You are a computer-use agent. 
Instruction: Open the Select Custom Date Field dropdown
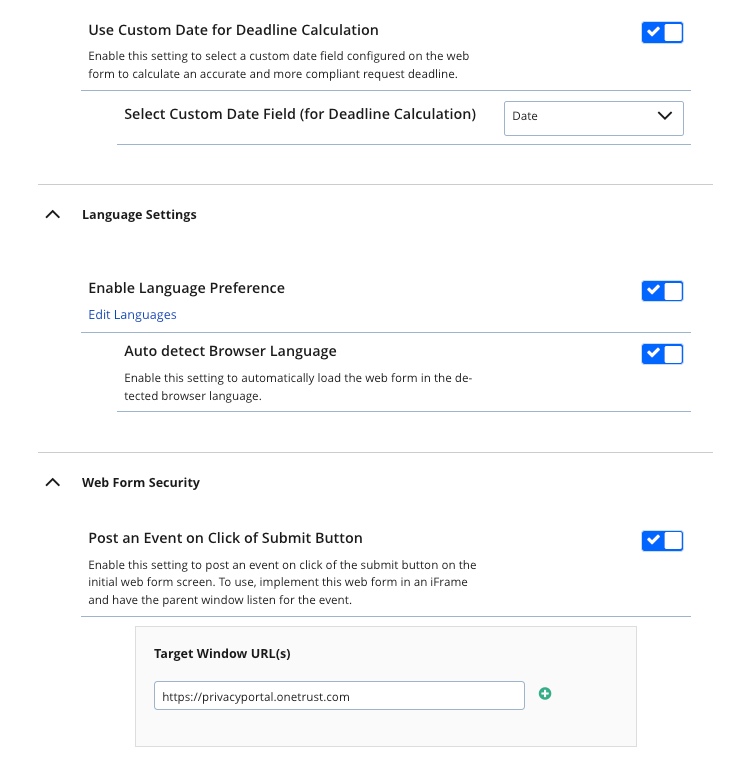point(593,117)
